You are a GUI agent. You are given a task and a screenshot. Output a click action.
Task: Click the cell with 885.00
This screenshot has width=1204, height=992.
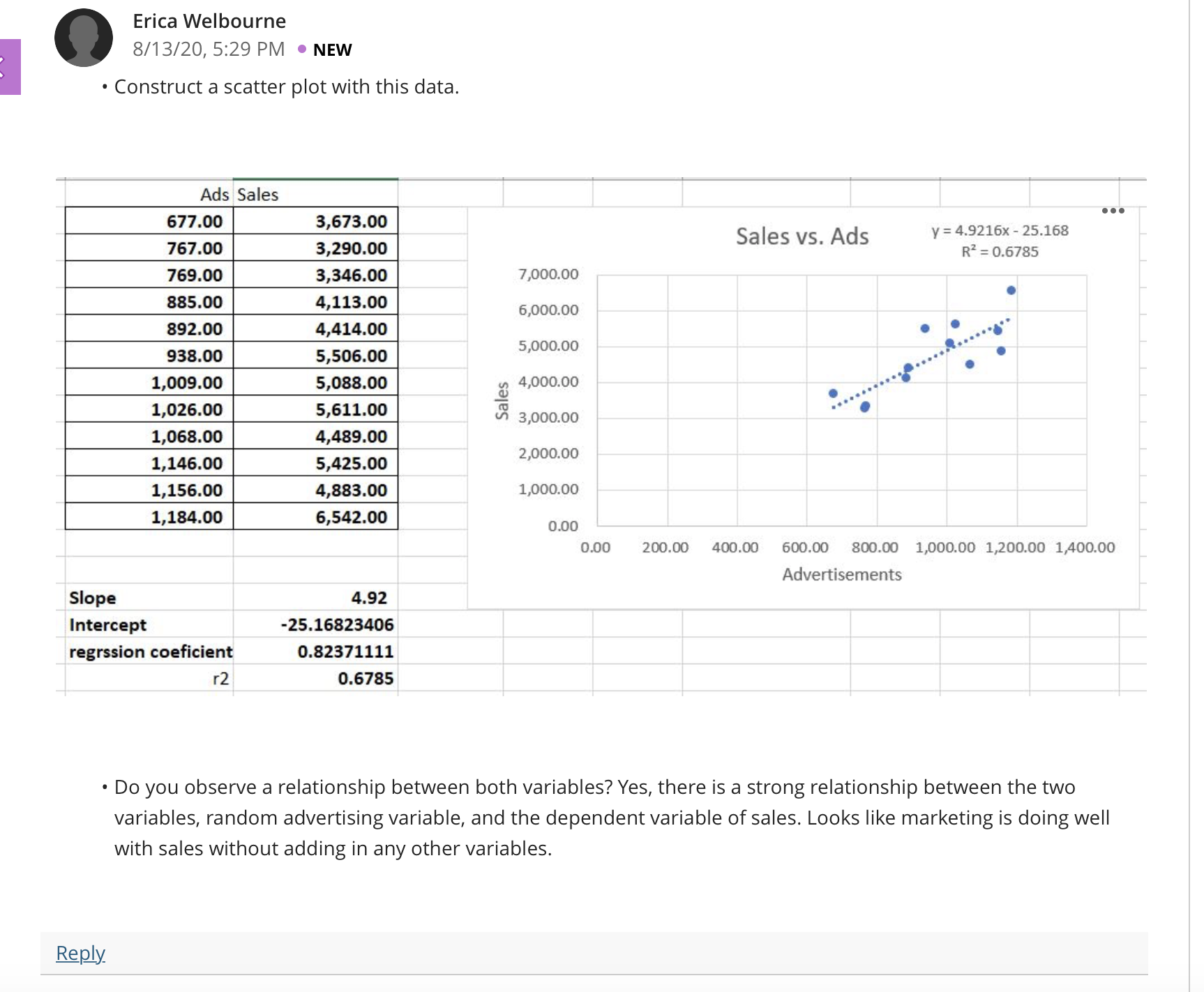click(x=149, y=301)
